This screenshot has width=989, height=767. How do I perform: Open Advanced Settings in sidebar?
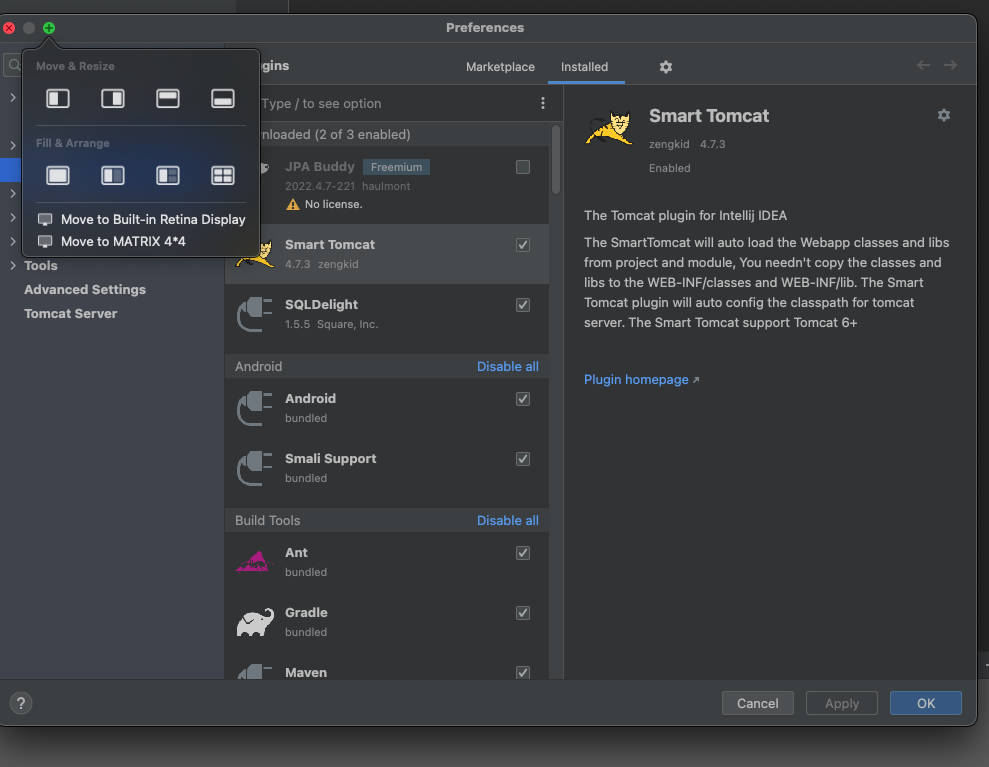[x=85, y=290]
